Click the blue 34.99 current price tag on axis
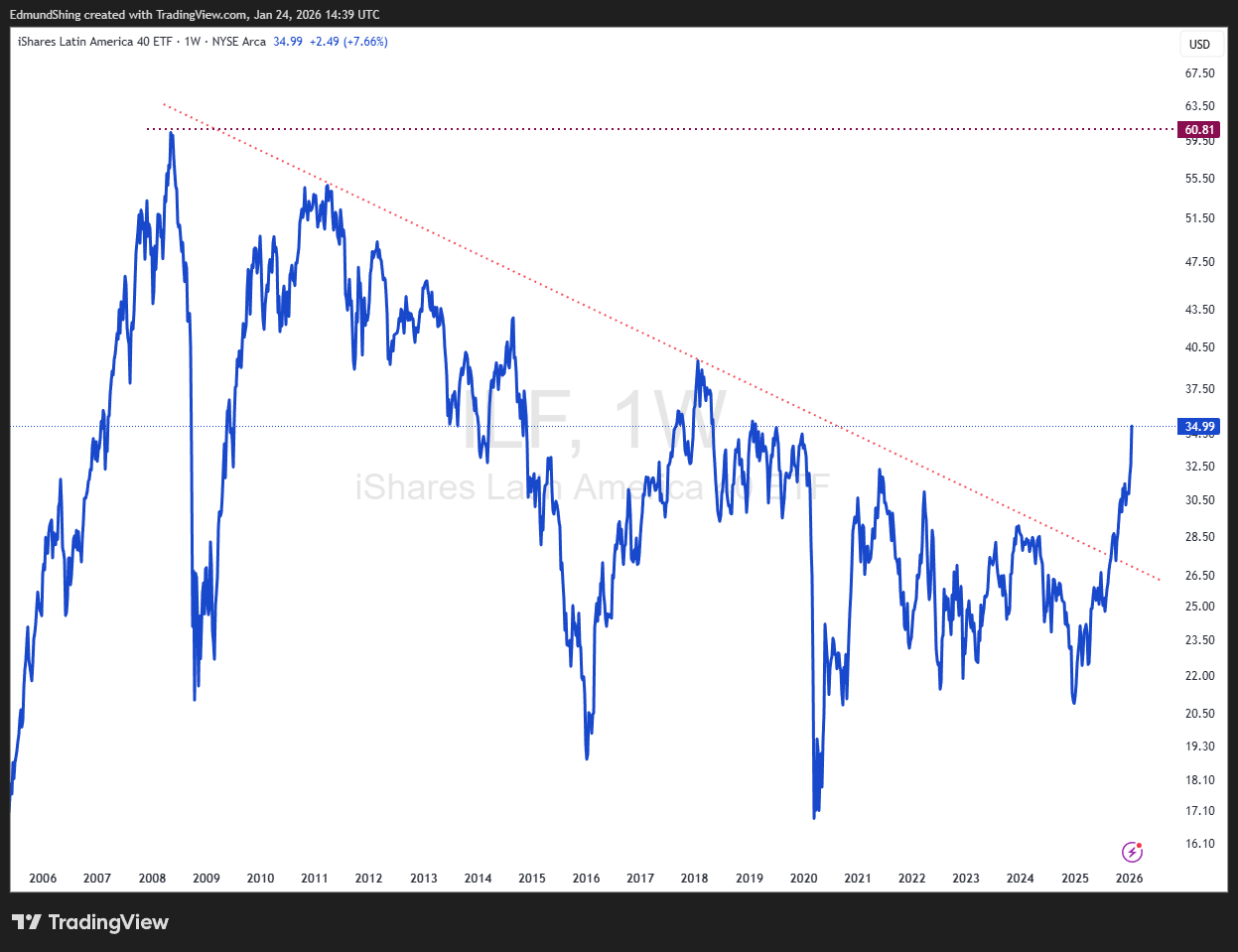 point(1199,427)
